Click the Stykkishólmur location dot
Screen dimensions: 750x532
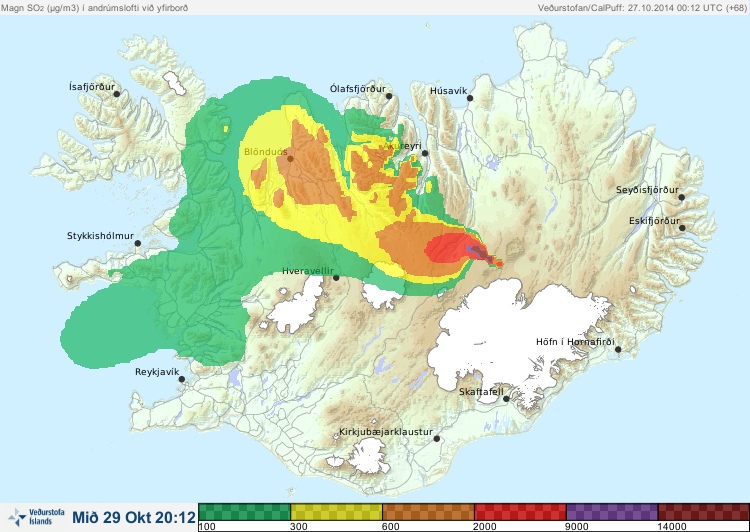click(138, 244)
